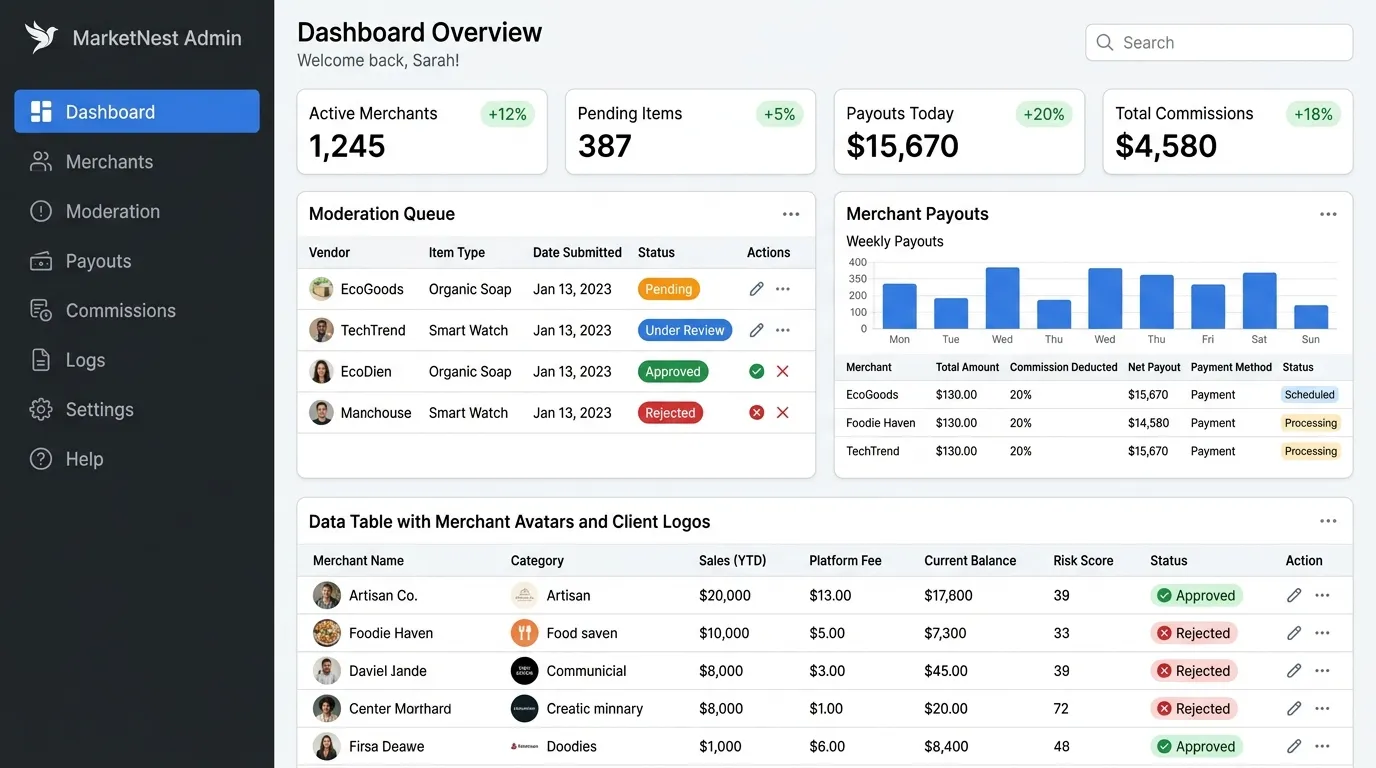1376x768 pixels.
Task: Edit the TechTrend moderation item
Action: [x=756, y=330]
